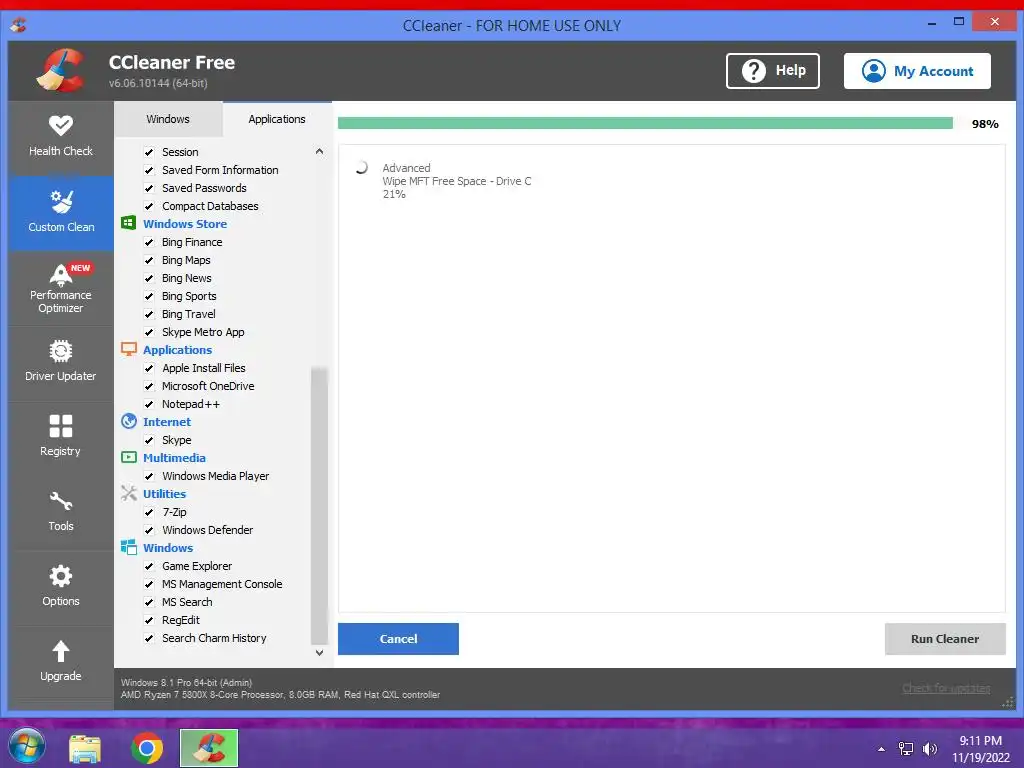Screen dimensions: 1024x768
Task: Click the title bar CCleaner icon
Action: click(19, 25)
